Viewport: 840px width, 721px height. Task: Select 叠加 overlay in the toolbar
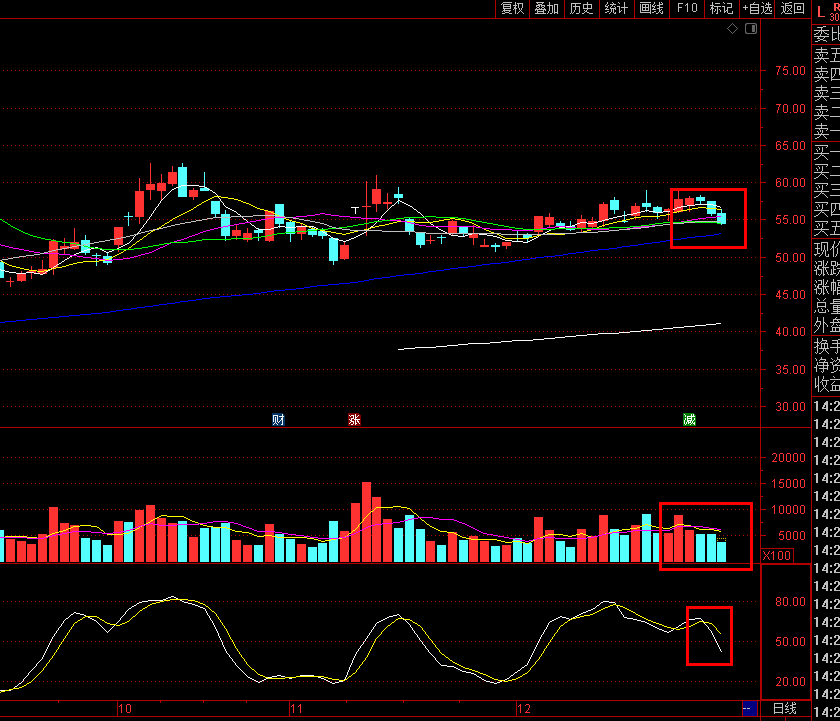546,9
